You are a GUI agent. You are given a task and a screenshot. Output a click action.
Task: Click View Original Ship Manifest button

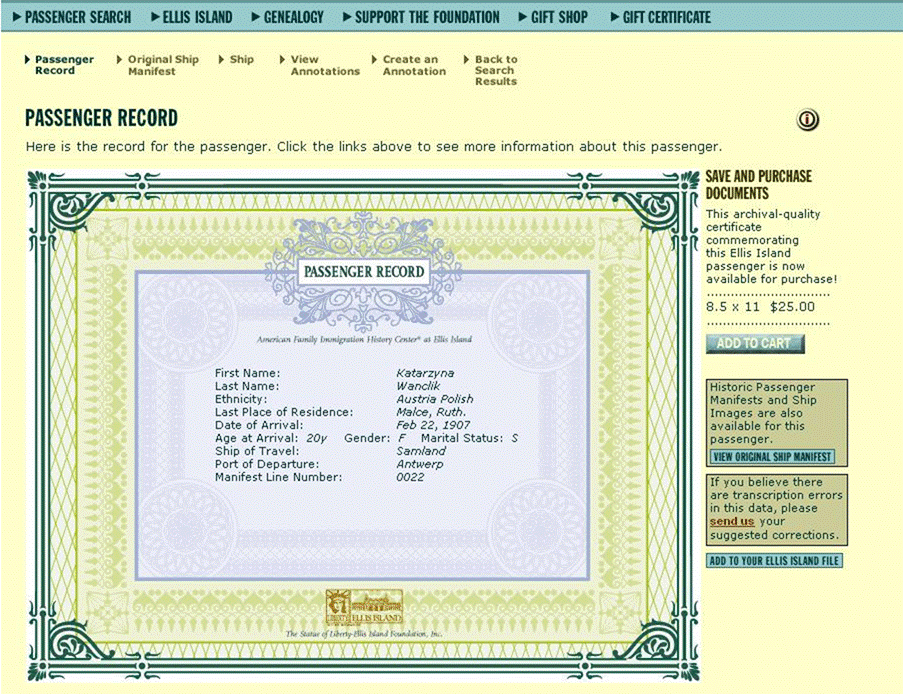coord(772,457)
